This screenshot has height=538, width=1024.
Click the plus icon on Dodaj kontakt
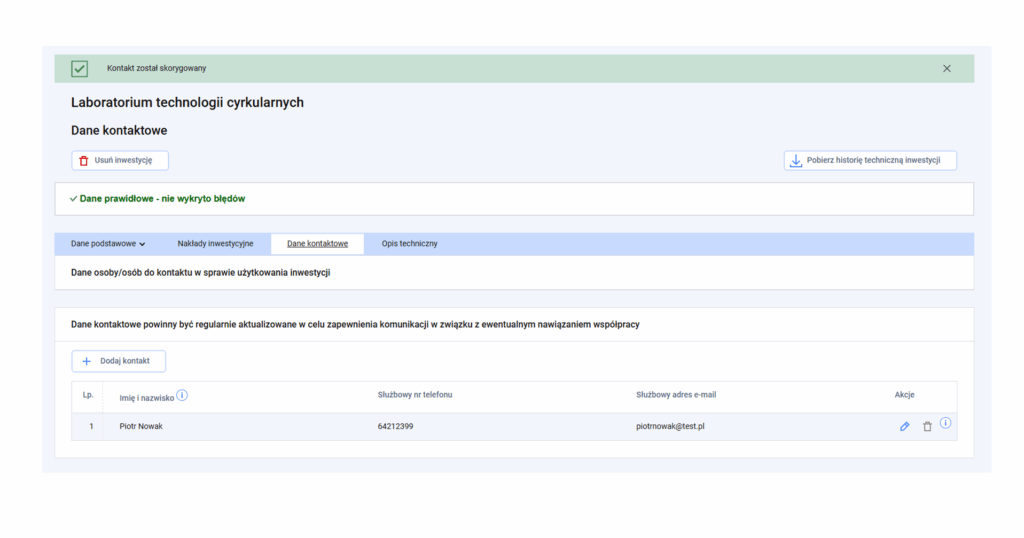(86, 361)
